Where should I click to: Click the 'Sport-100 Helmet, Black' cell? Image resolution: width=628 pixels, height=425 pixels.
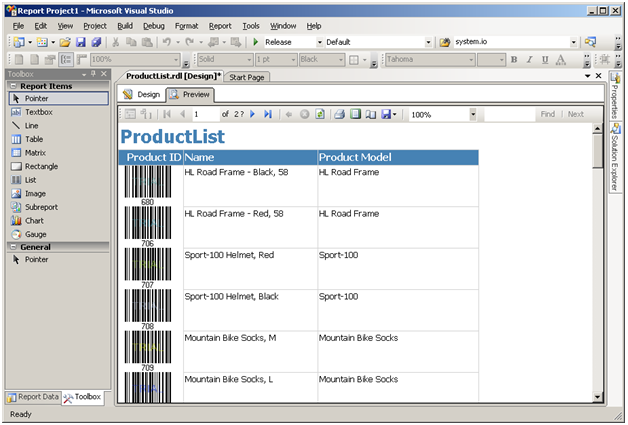(250, 310)
